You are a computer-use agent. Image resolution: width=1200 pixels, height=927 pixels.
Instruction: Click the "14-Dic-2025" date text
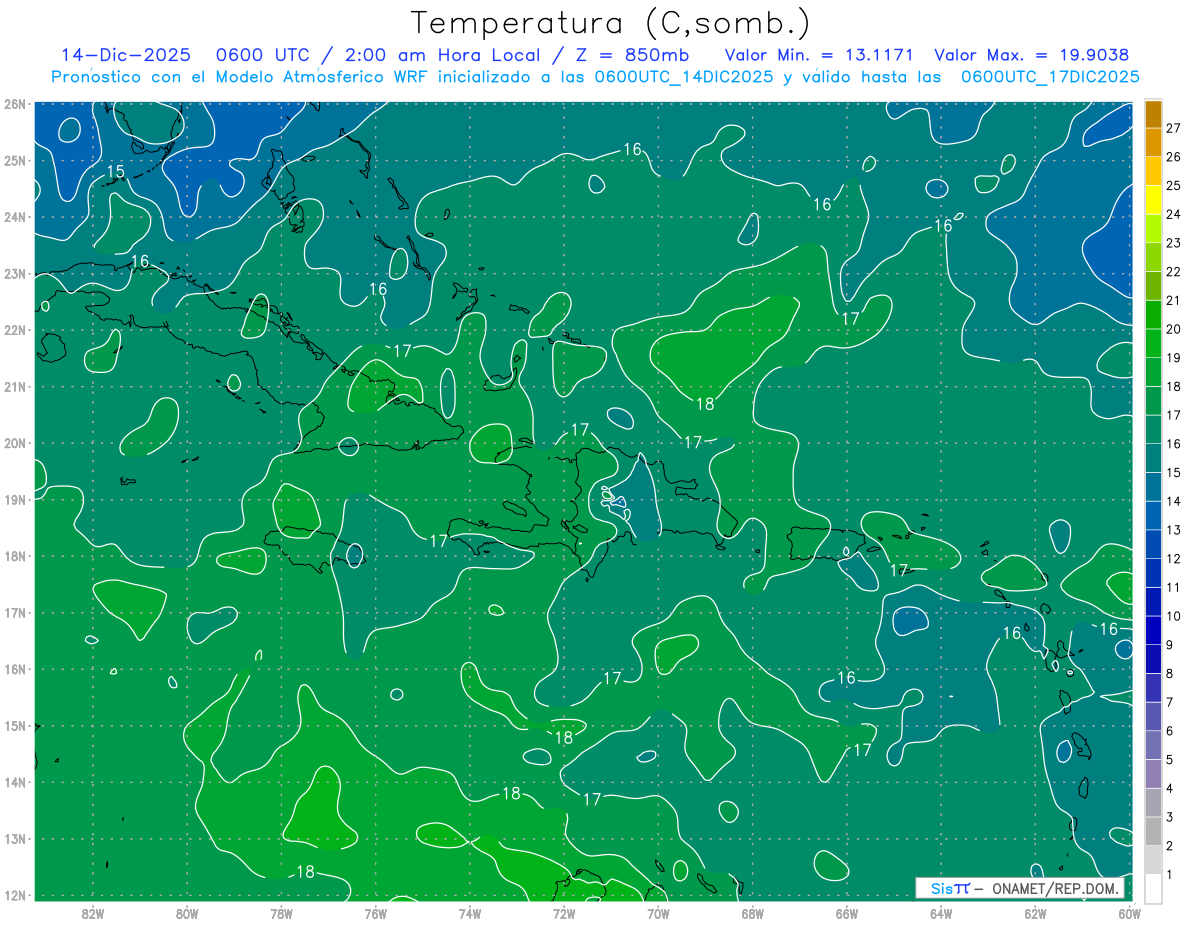124,55
